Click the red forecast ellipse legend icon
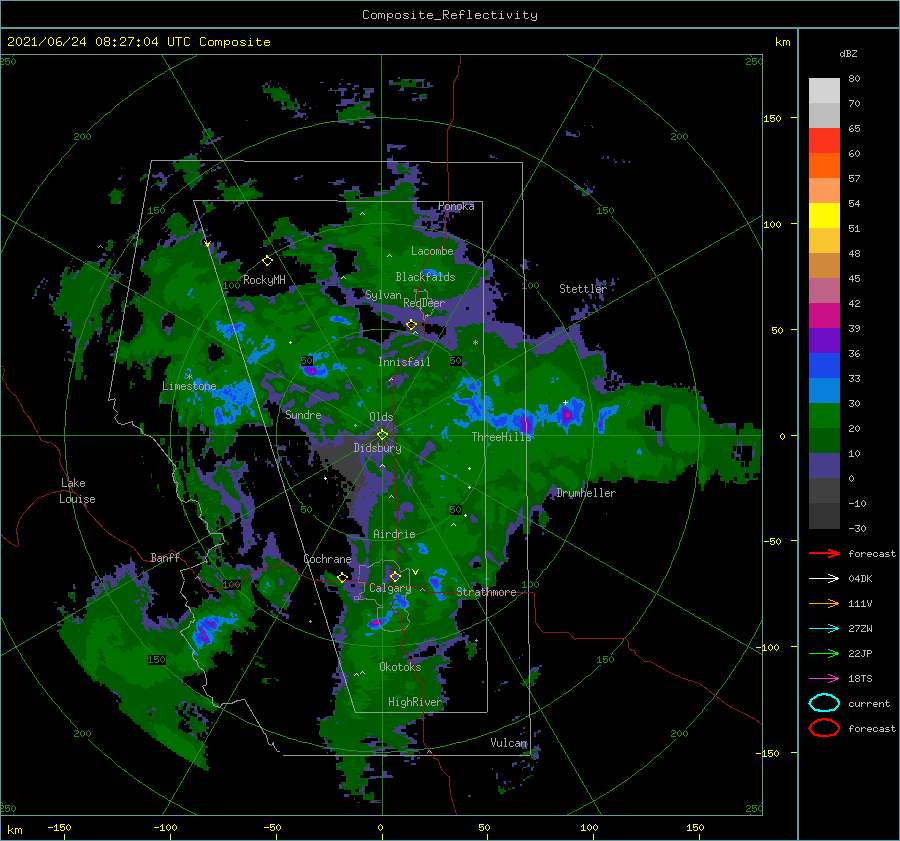 coord(824,728)
